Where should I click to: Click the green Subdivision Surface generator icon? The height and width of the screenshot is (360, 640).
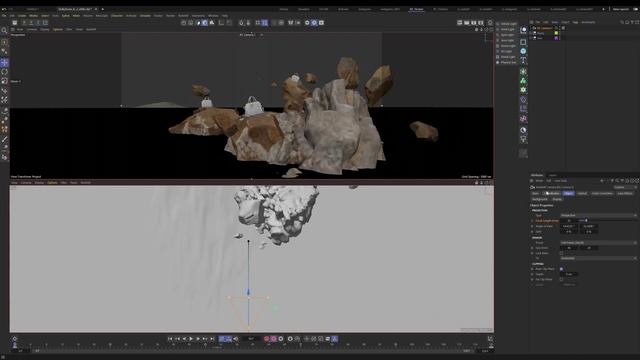pyautogui.click(x=523, y=71)
